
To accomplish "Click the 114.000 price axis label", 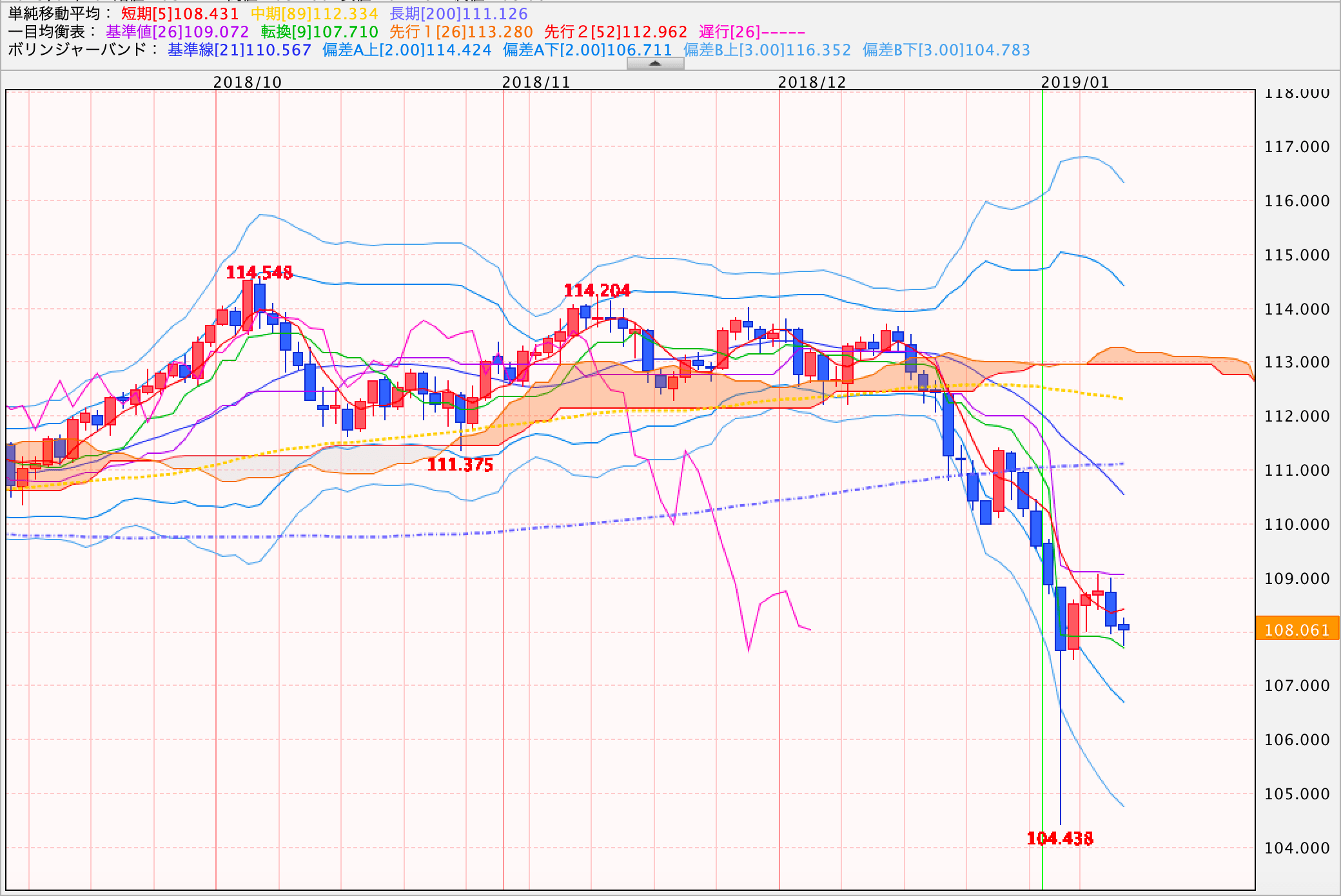I will click(x=1297, y=309).
